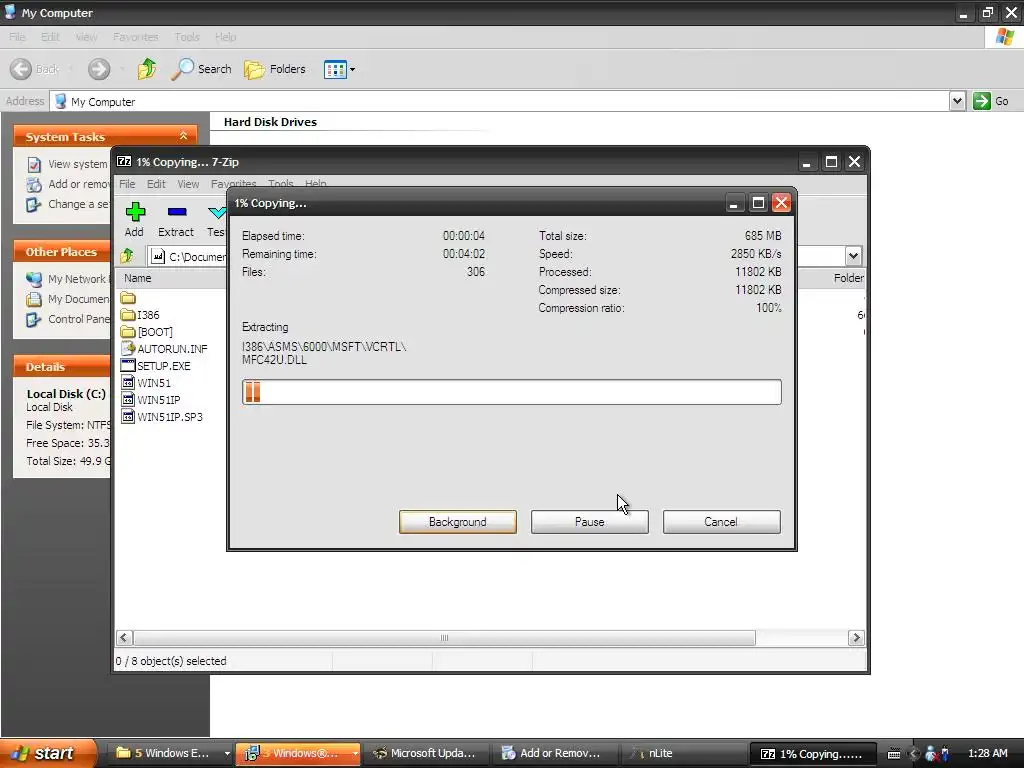Click the clock showing 1:28 AM

point(987,753)
